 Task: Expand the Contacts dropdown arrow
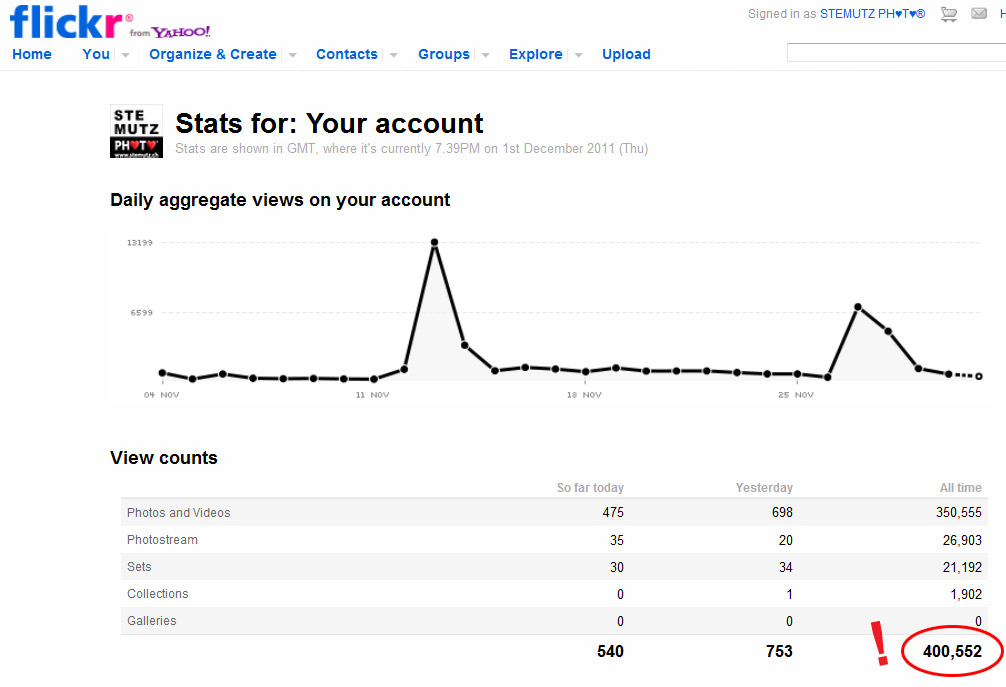click(x=394, y=55)
